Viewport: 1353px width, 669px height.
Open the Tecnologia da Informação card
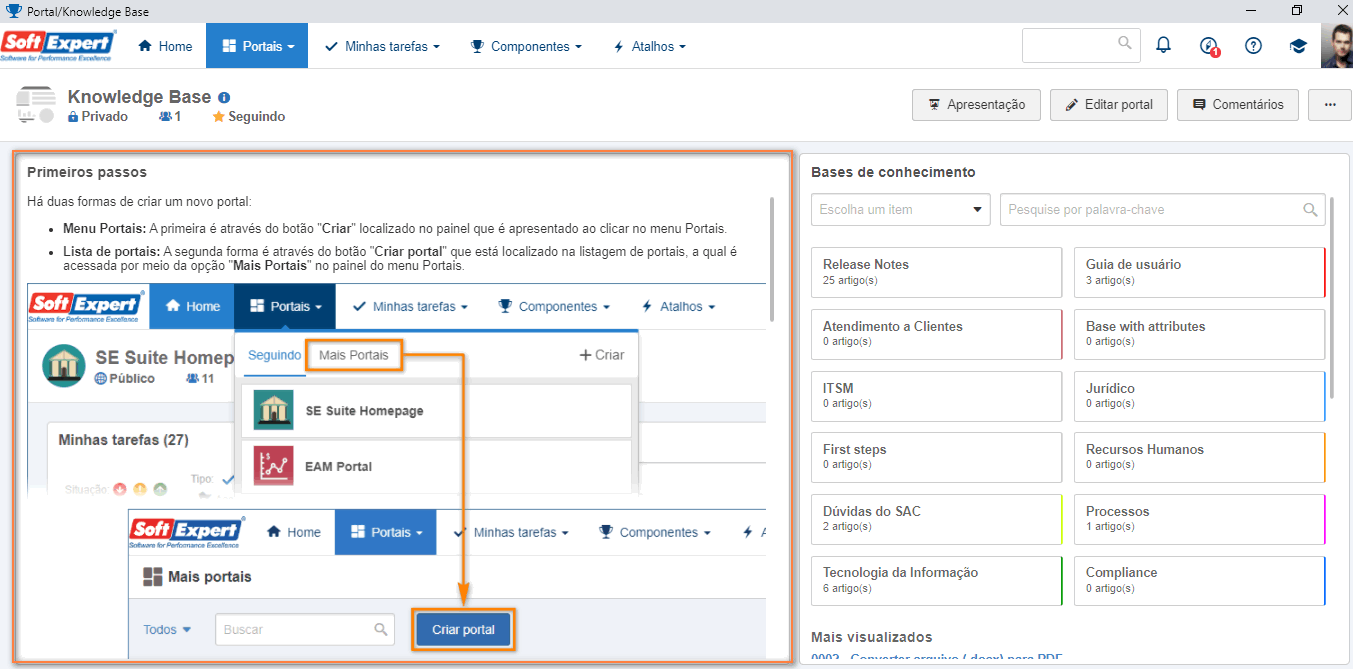tap(936, 580)
